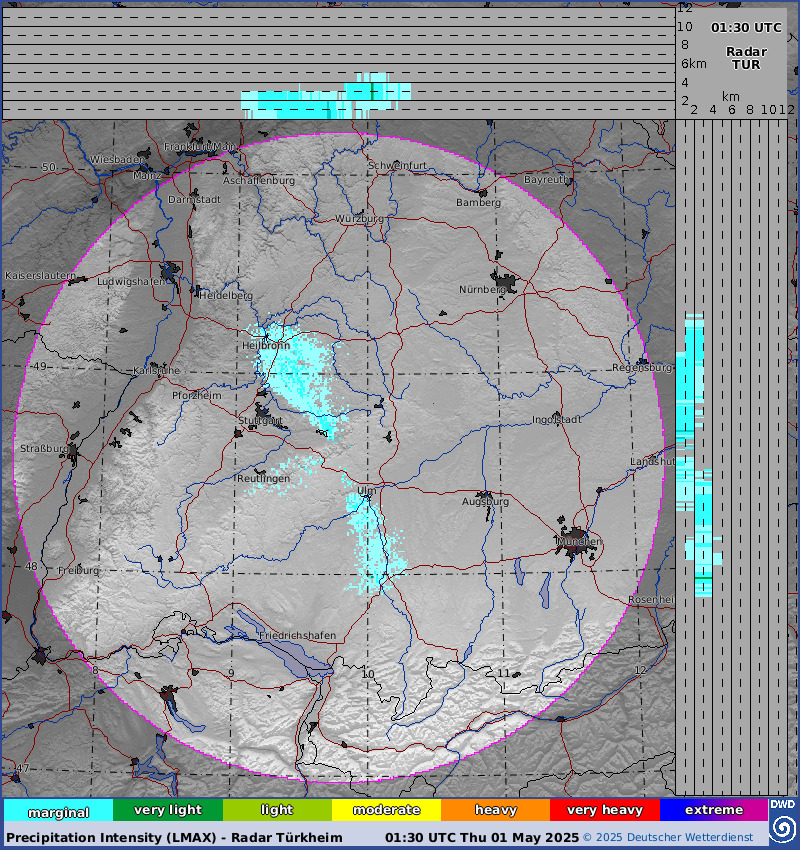
Task: Click the Heilbronn city label
Action: (266, 345)
